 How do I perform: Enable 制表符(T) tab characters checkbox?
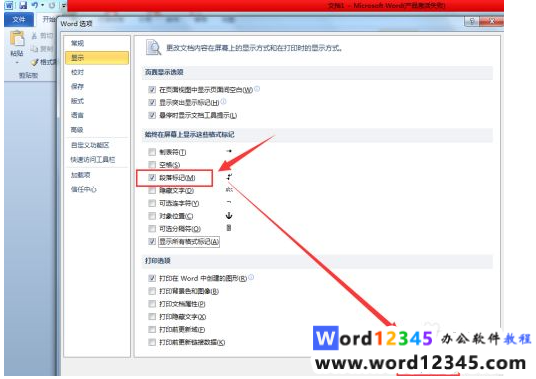coord(152,152)
